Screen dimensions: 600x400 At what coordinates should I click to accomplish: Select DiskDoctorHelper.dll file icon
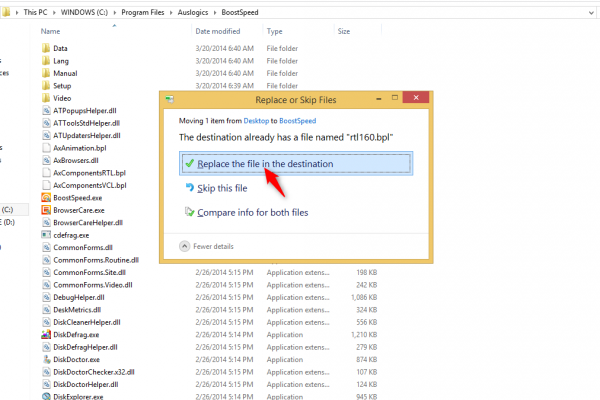[x=46, y=384]
